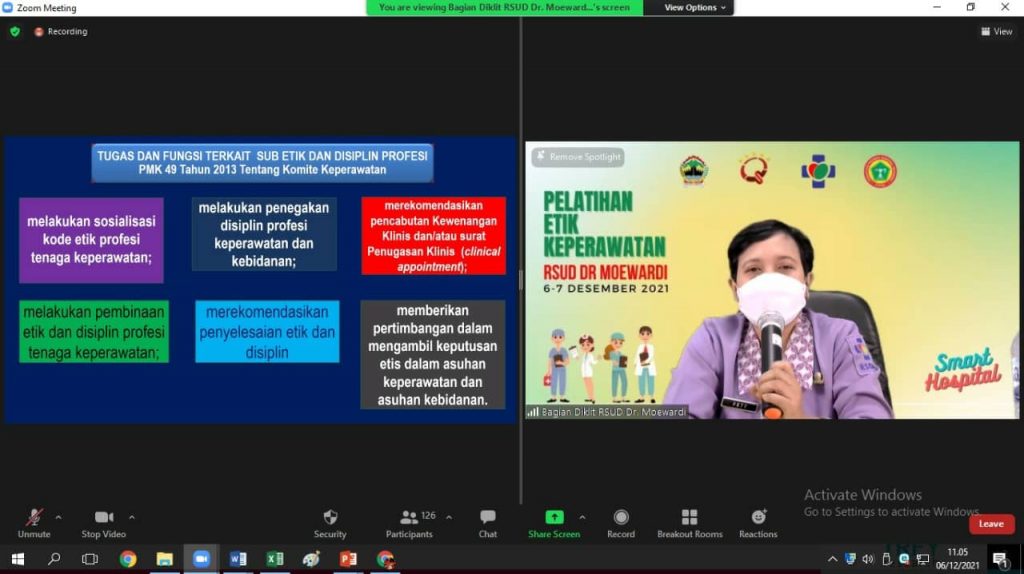Open the Paint icon on the taskbar
The height and width of the screenshot is (574, 1024).
312,559
